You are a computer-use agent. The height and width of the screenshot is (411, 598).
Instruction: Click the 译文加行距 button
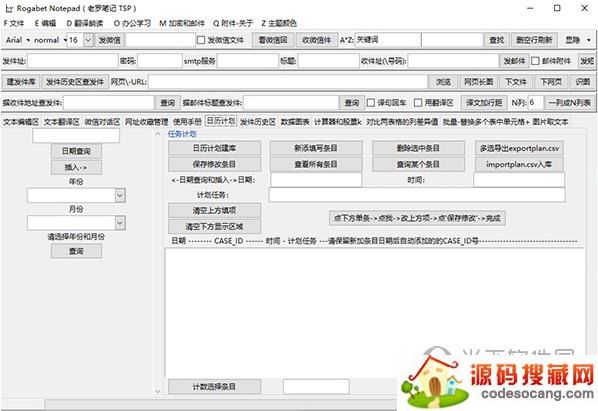(484, 103)
